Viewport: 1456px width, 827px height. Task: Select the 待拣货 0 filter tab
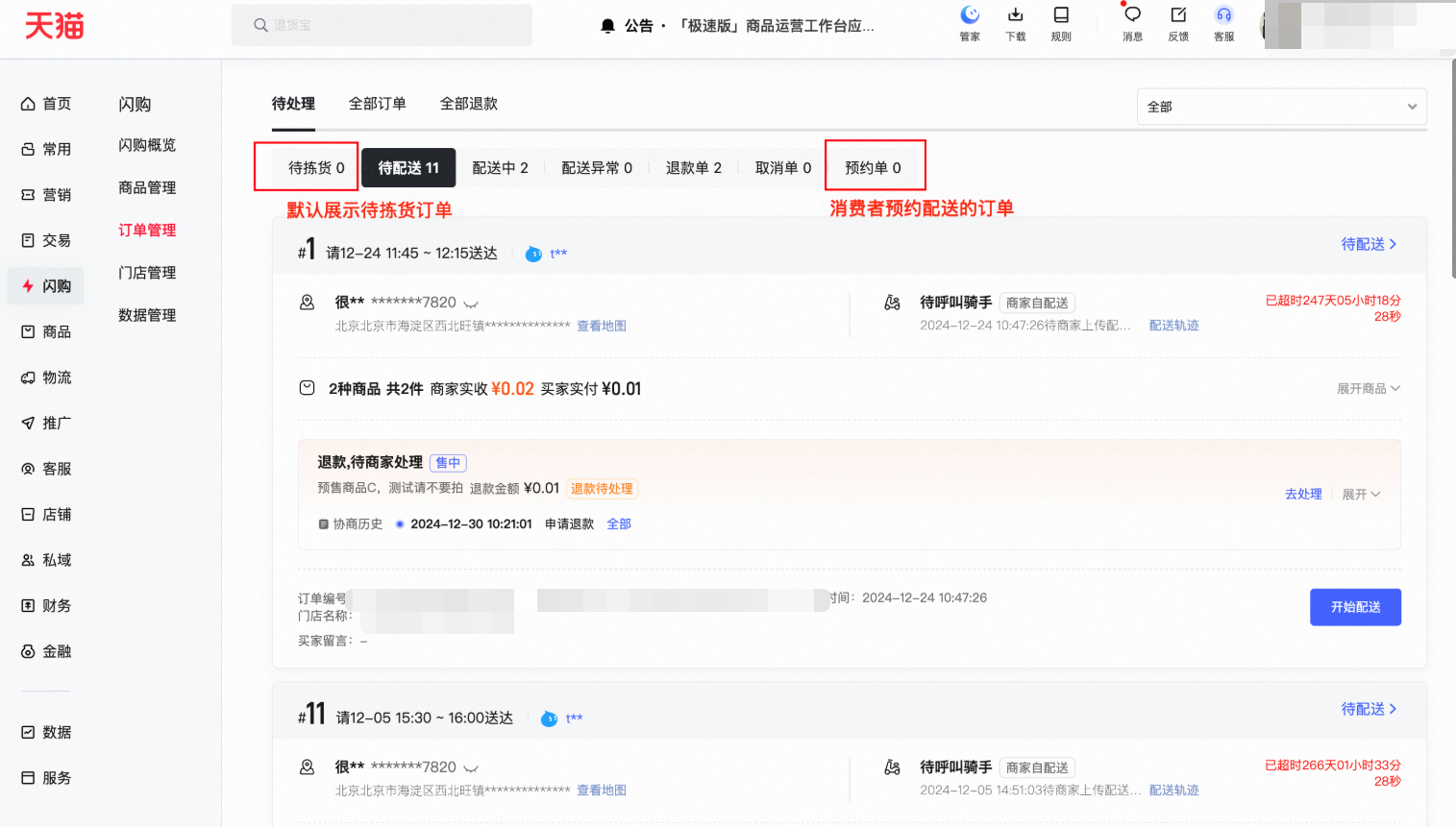(x=316, y=168)
